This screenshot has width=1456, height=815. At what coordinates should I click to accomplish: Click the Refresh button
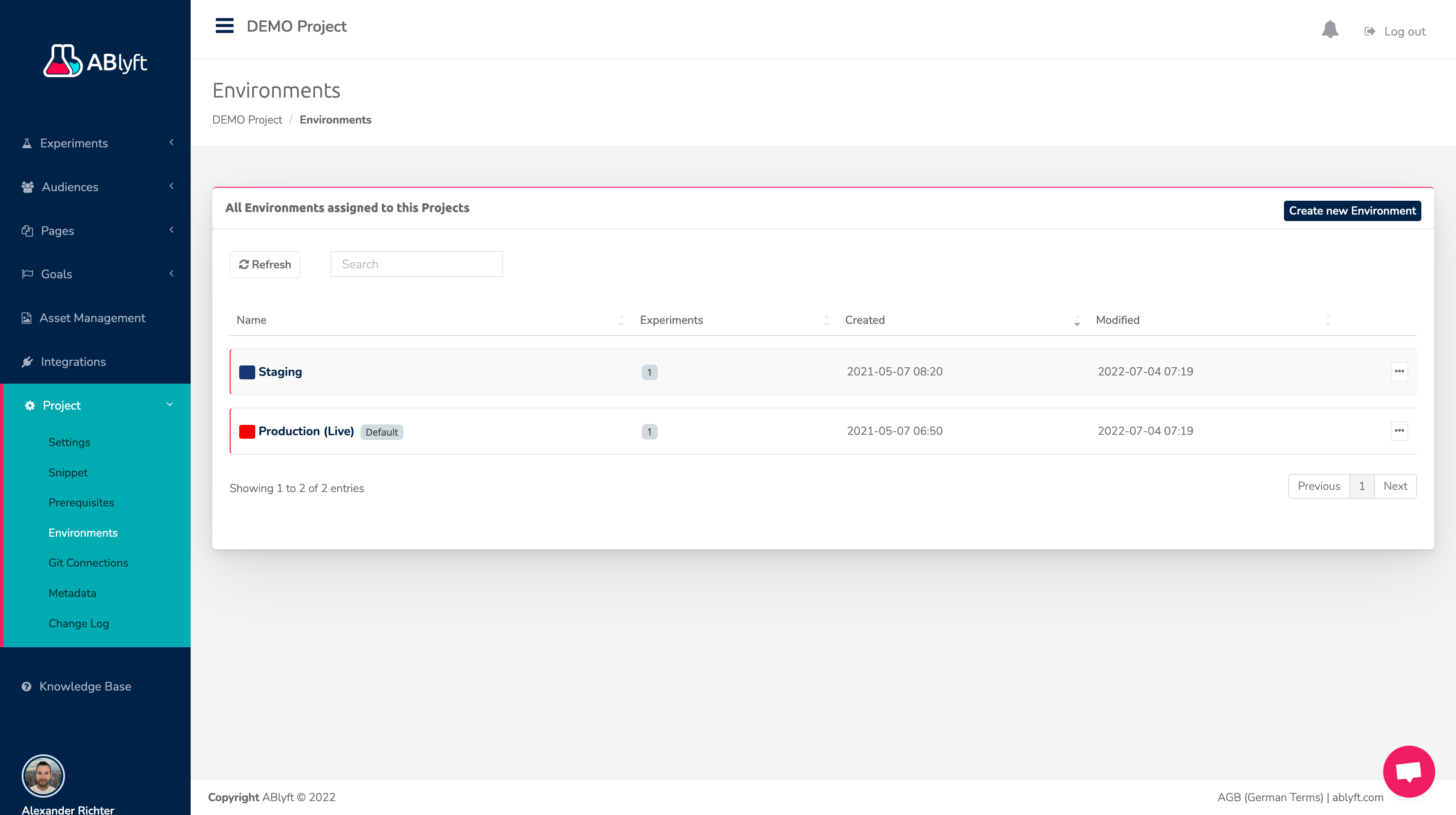click(x=264, y=265)
